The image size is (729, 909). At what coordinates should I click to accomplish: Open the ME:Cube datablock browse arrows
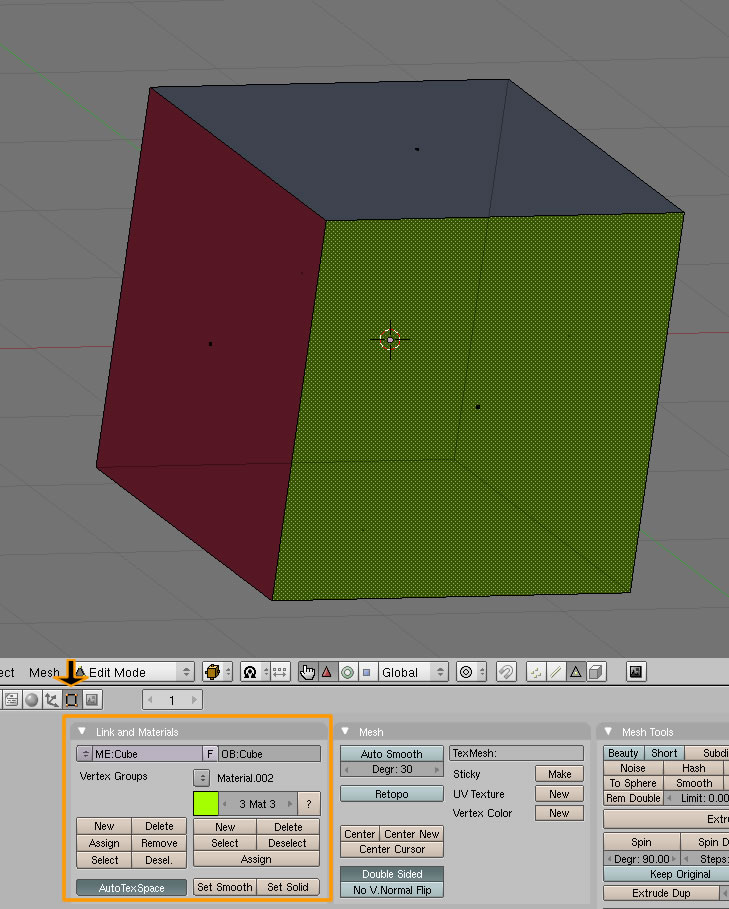click(x=85, y=754)
